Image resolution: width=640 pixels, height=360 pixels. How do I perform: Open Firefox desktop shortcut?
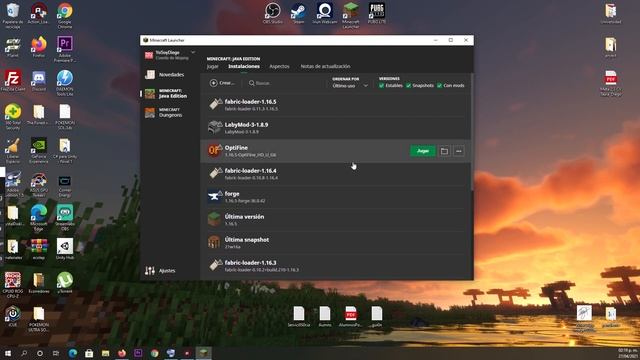click(x=39, y=47)
